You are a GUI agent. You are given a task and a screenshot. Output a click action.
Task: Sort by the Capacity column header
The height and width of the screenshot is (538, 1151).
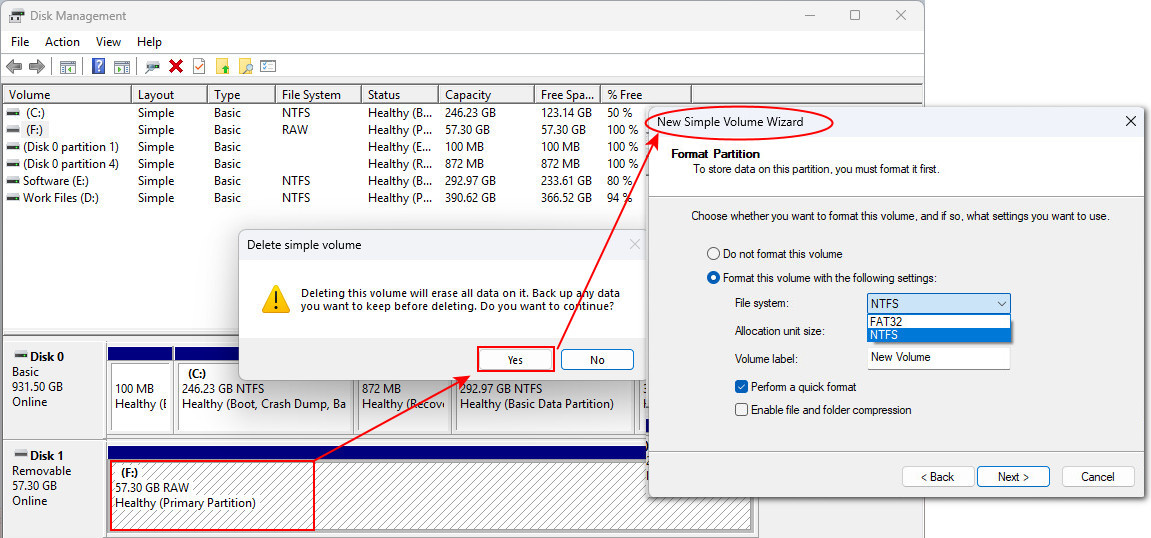[x=486, y=95]
